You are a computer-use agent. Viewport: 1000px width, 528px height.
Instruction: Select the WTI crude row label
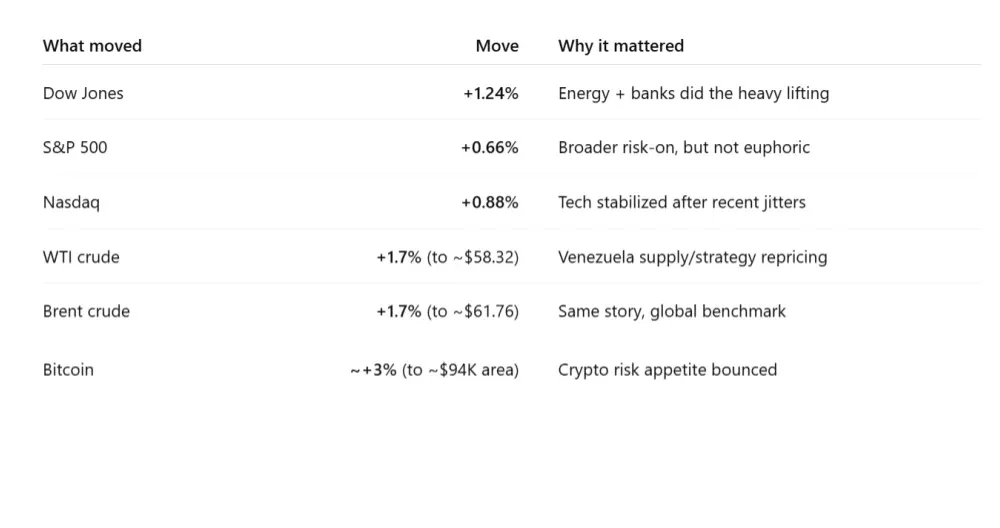(x=81, y=257)
